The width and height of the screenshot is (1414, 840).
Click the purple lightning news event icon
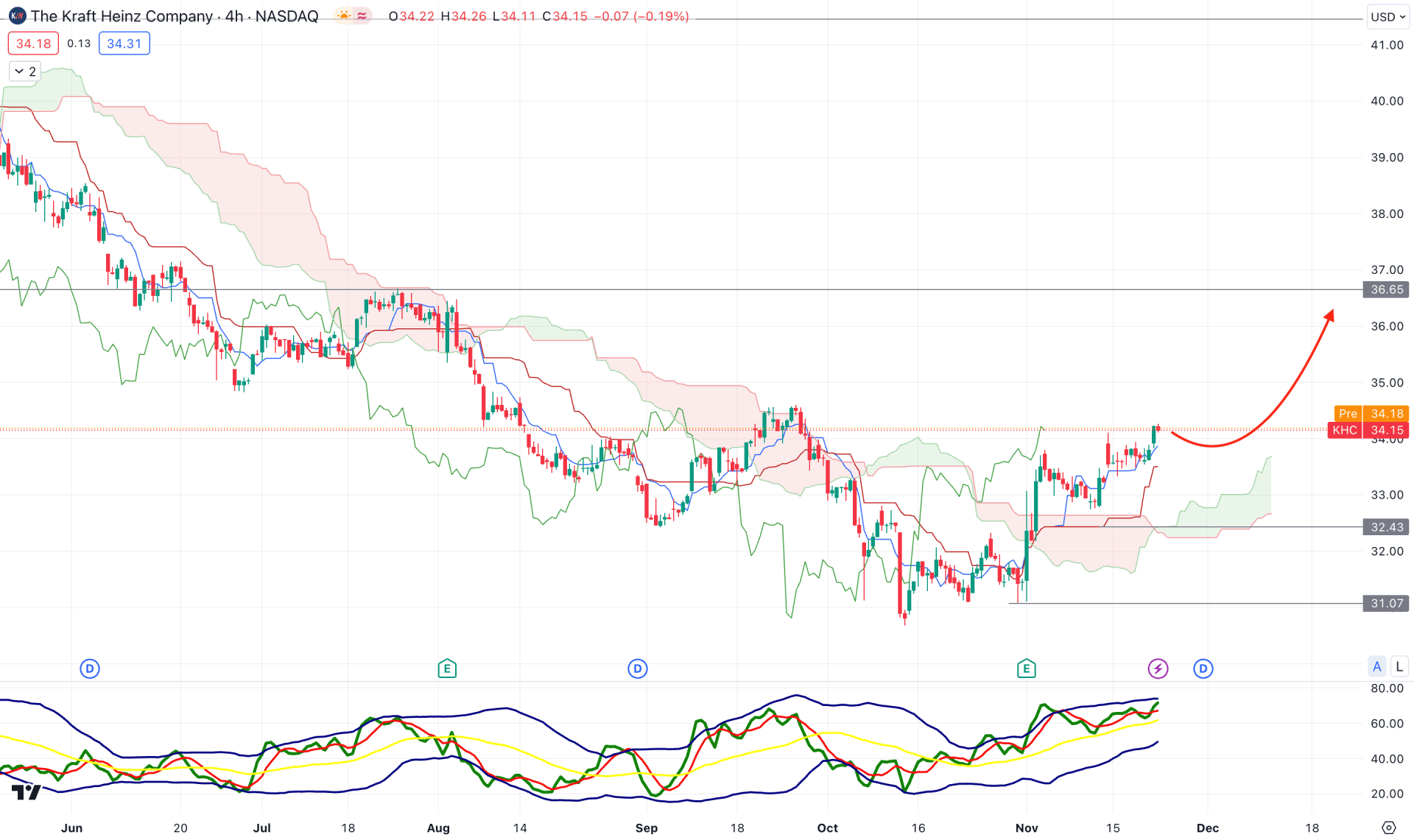click(x=1158, y=668)
